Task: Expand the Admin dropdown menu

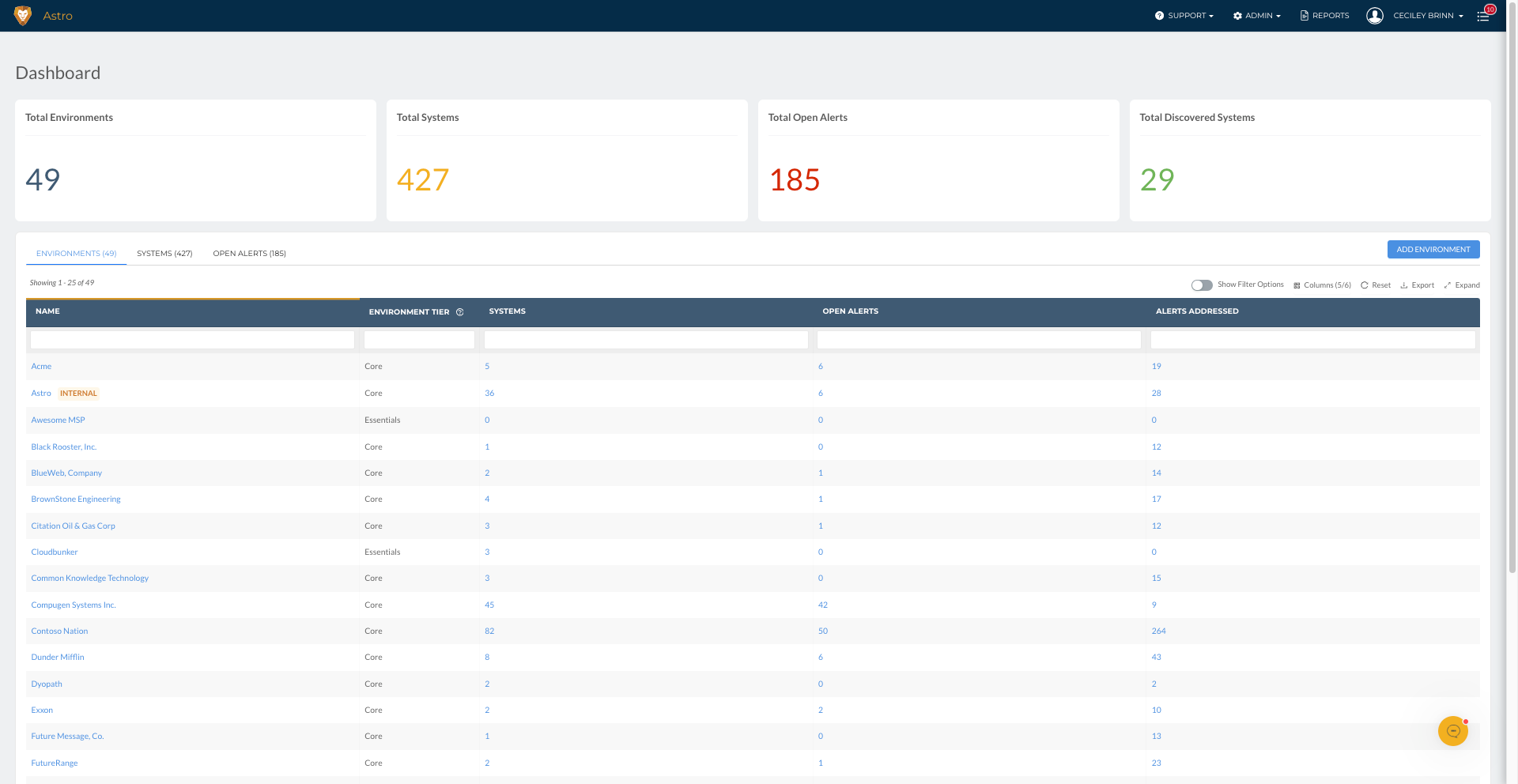Action: coord(1257,16)
